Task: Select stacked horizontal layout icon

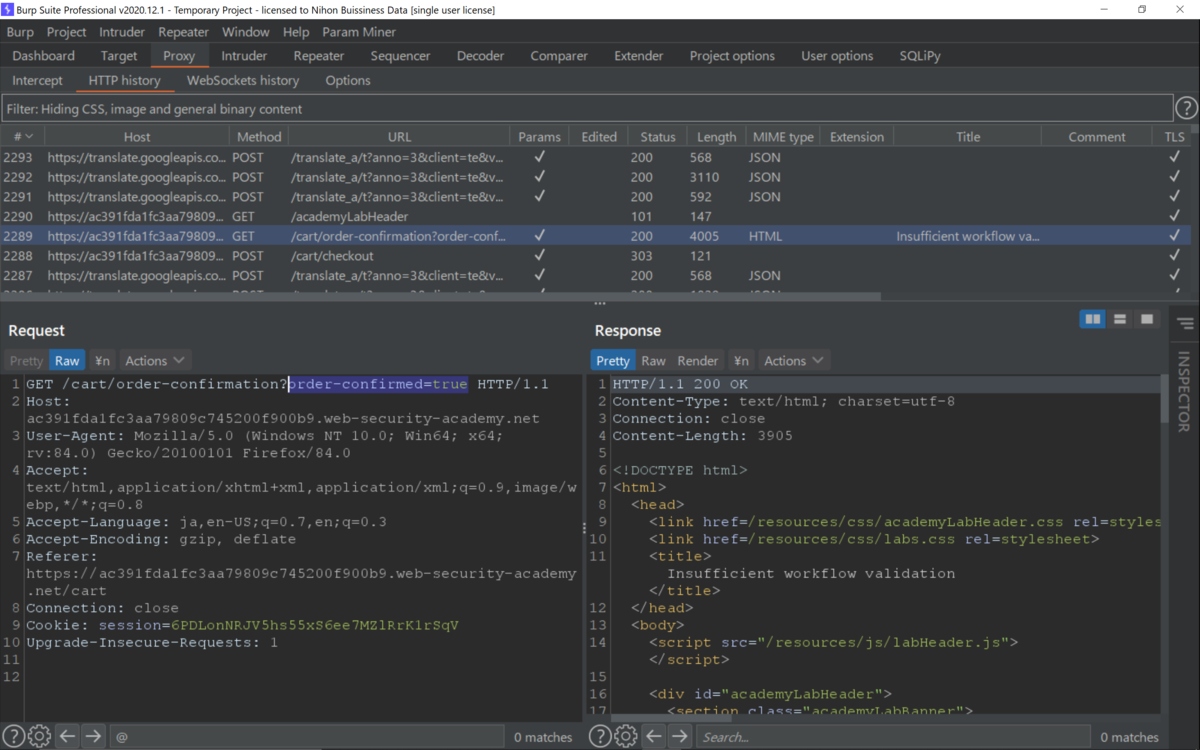Action: [1120, 319]
